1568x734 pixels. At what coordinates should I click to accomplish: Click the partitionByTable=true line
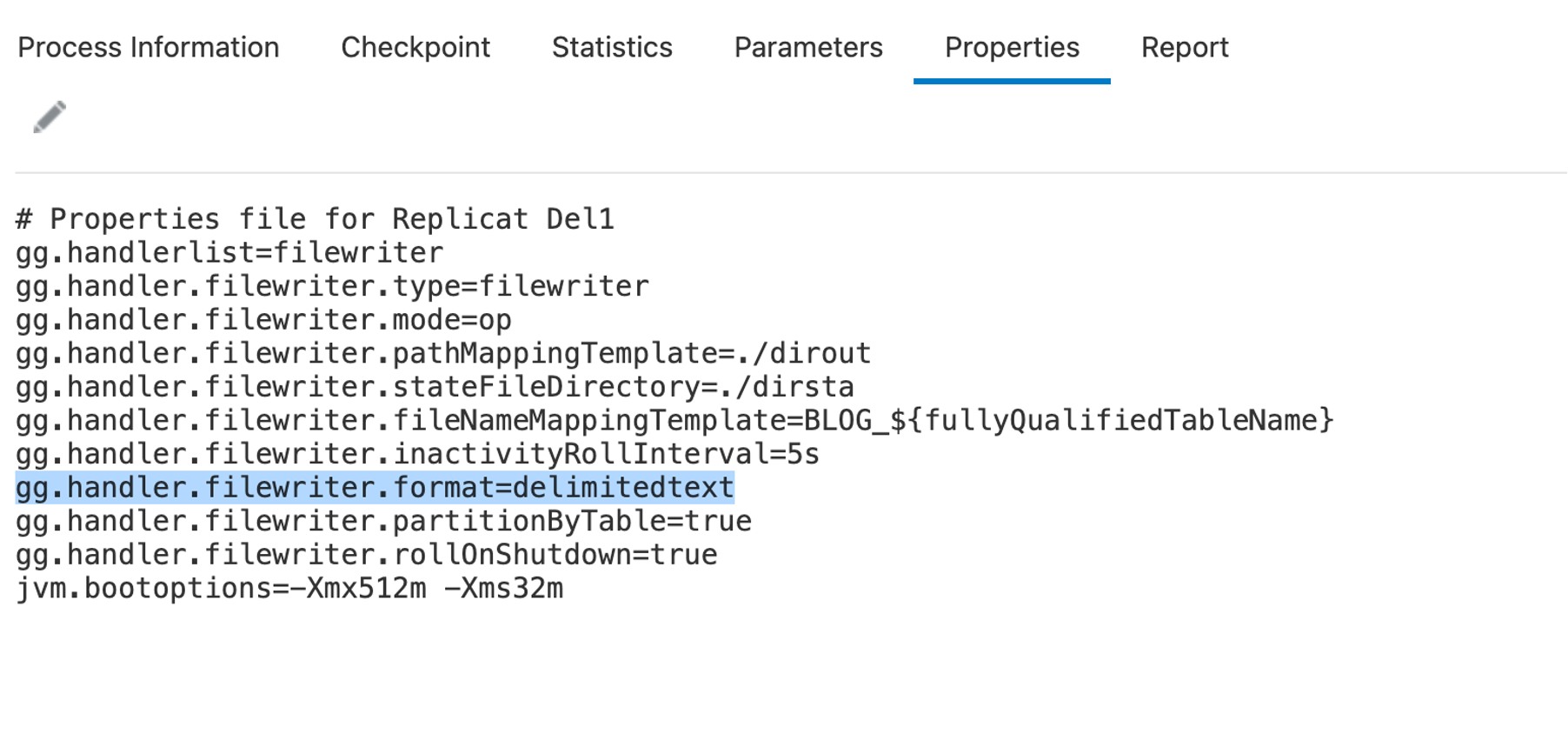[x=383, y=521]
